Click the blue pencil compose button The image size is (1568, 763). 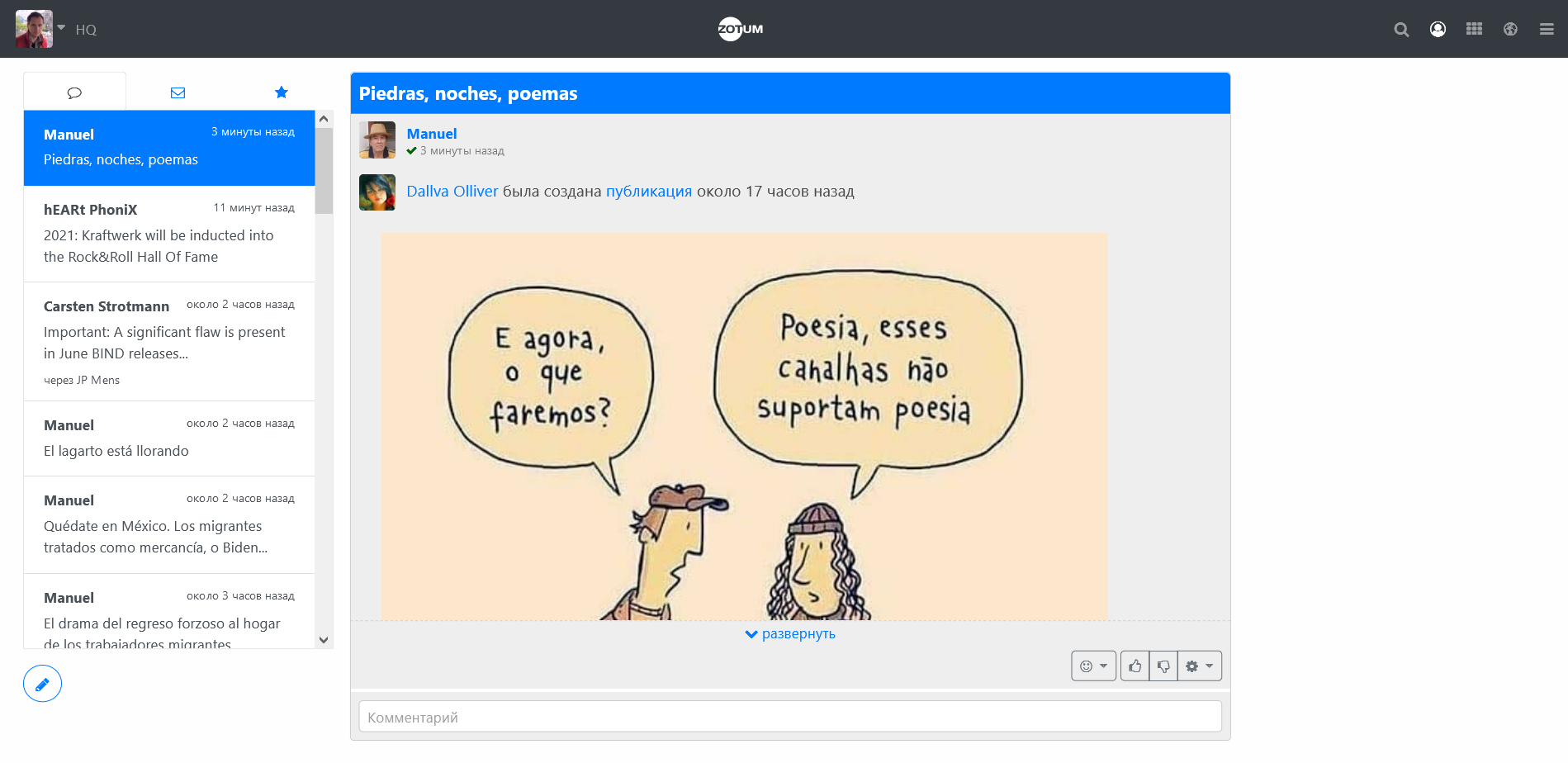(42, 684)
